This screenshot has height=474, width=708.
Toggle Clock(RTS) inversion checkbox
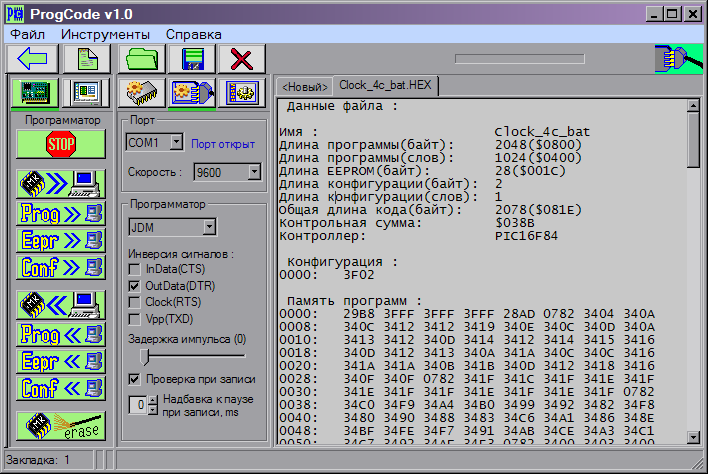pos(134,302)
